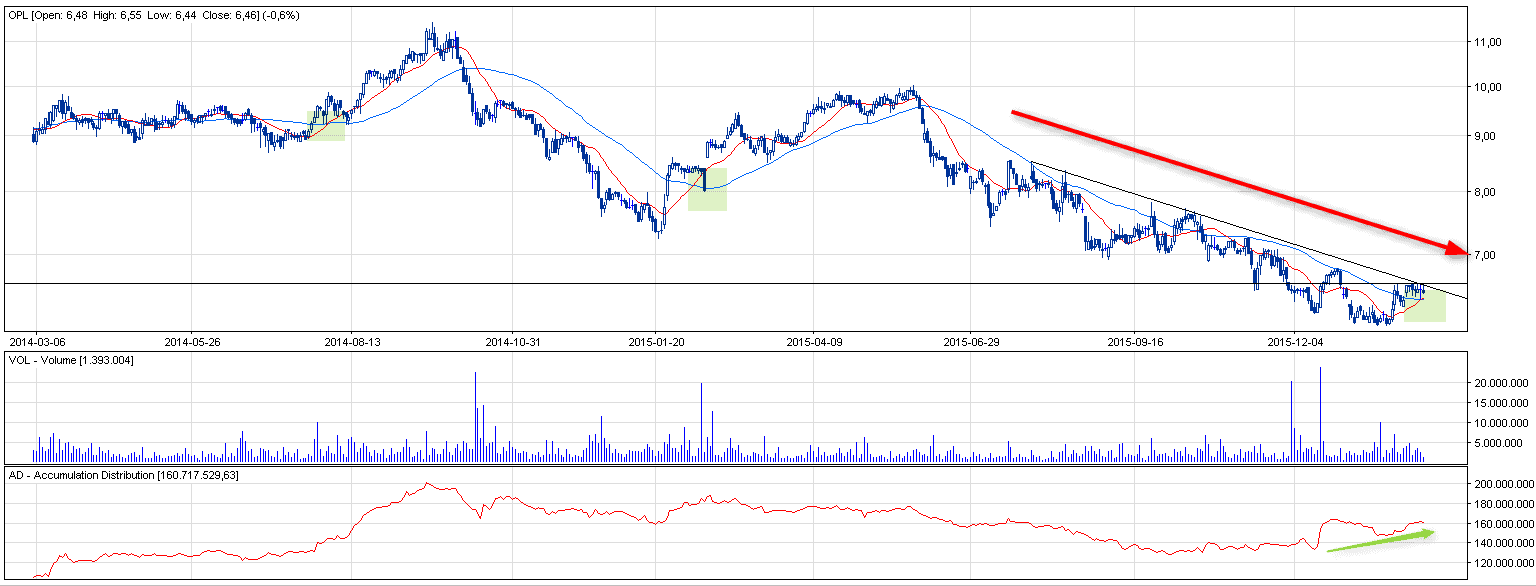Click the 20.000.000 volume axis label
Viewport: 1536px width, 586px height.
[1500, 383]
